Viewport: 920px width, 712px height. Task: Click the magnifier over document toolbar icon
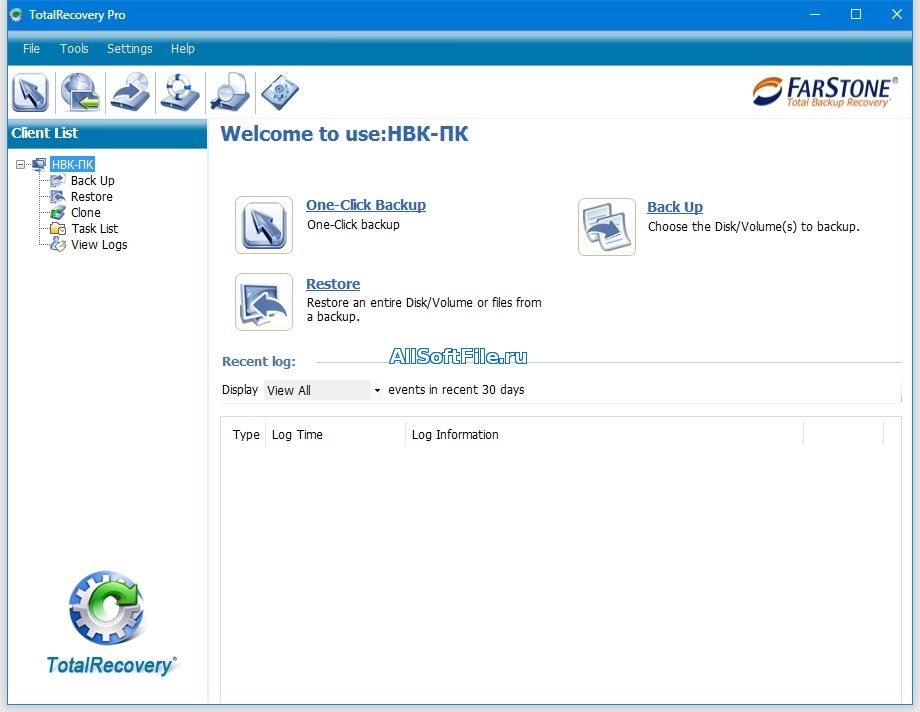[230, 93]
